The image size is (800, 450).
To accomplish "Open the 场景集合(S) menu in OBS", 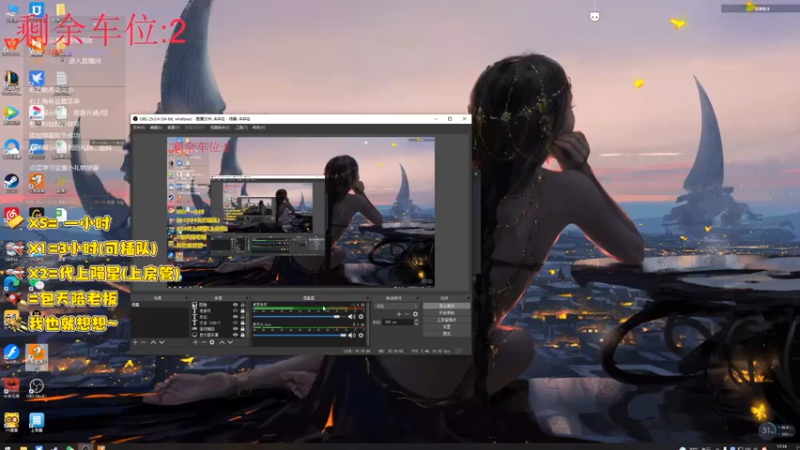I will 220,128.
